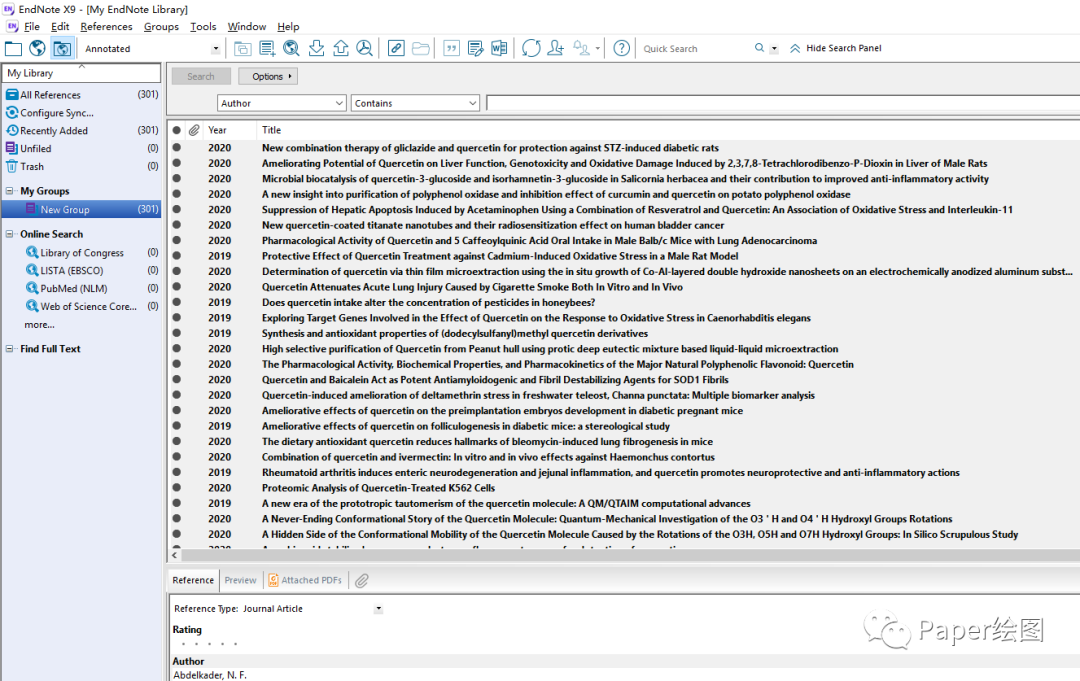The height and width of the screenshot is (681, 1080).
Task: Toggle read dot for 'Does quercetin intake alter' row
Action: point(177,302)
